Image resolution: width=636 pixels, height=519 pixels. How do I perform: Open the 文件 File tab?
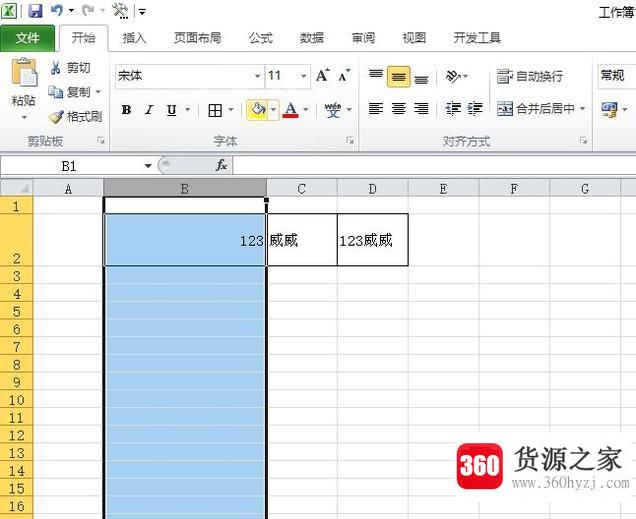pyautogui.click(x=28, y=38)
